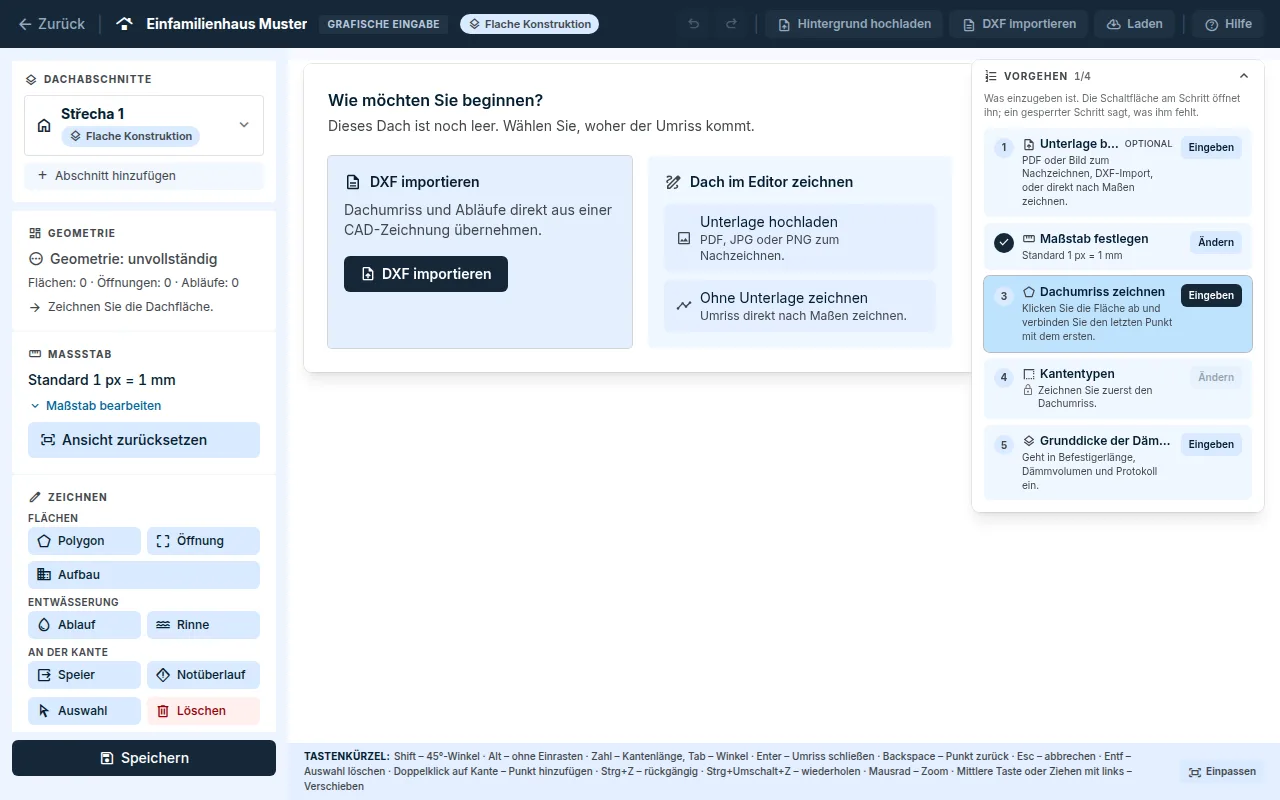Select the Speier edge tool
Screen dimensions: 1280x800
84,675
